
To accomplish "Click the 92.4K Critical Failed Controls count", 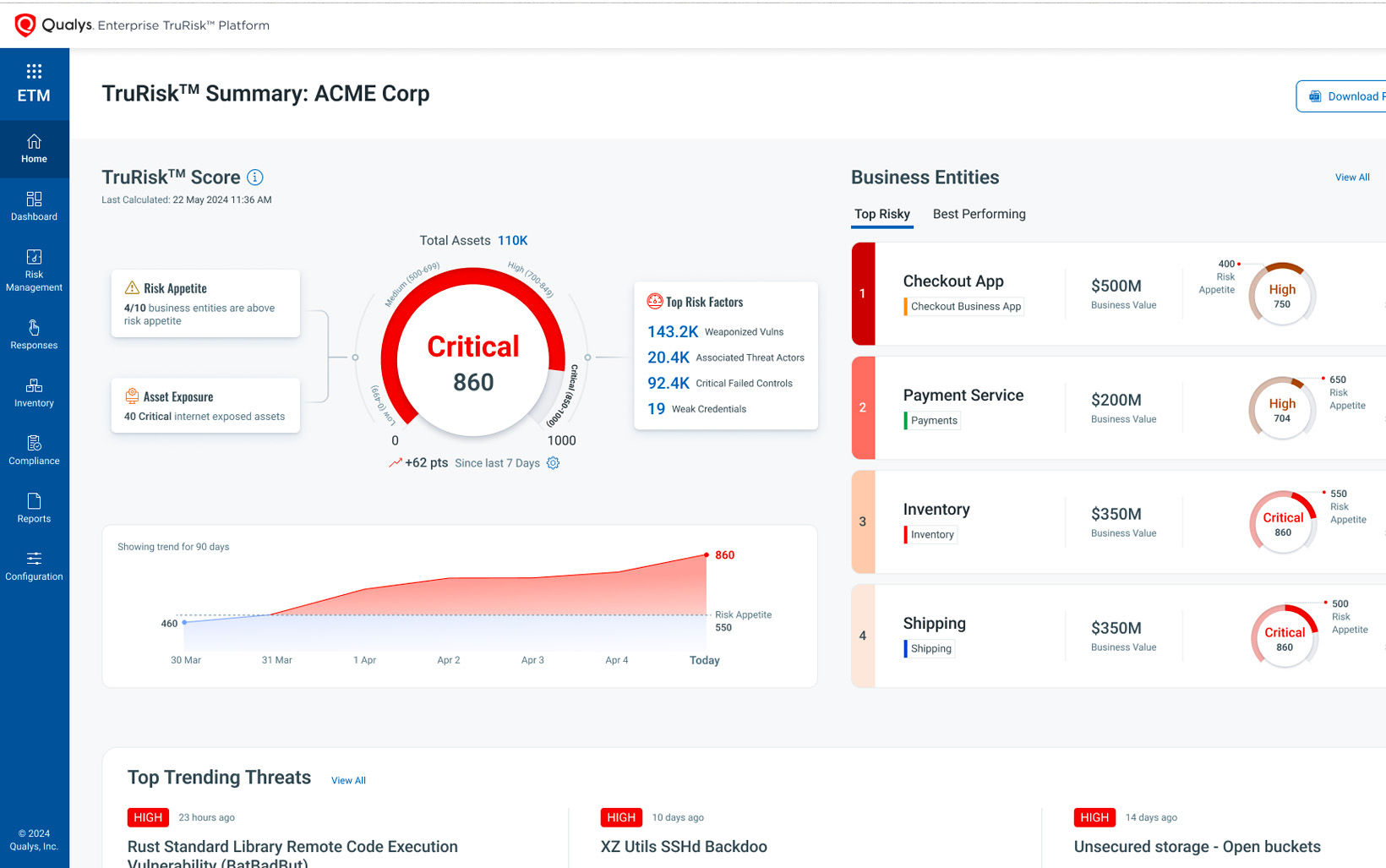I will click(x=668, y=383).
